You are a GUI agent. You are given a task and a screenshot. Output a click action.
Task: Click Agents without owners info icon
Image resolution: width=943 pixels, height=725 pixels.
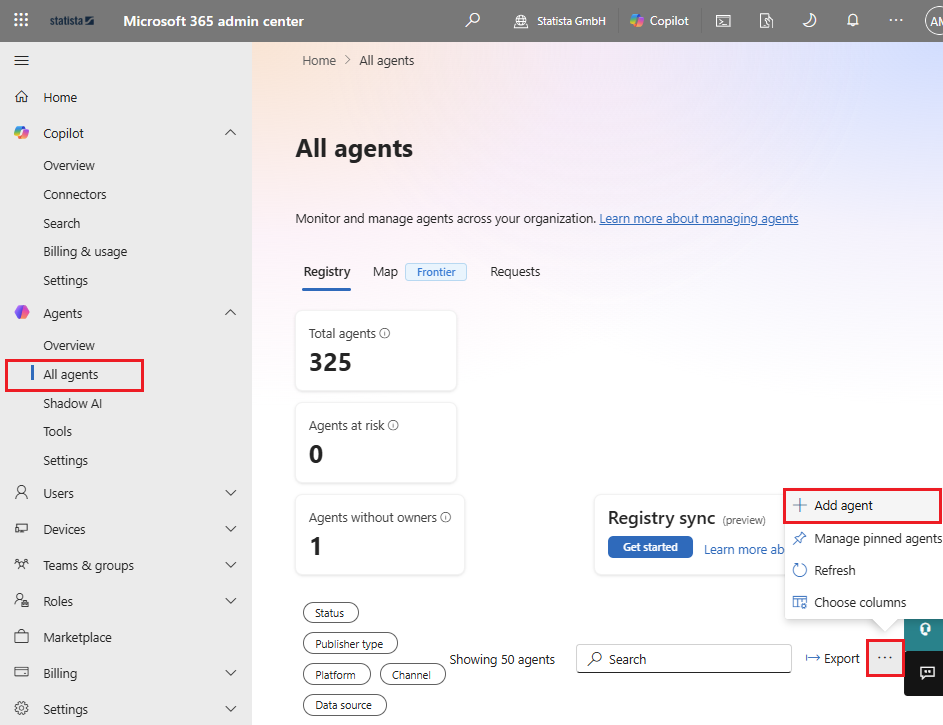[446, 517]
